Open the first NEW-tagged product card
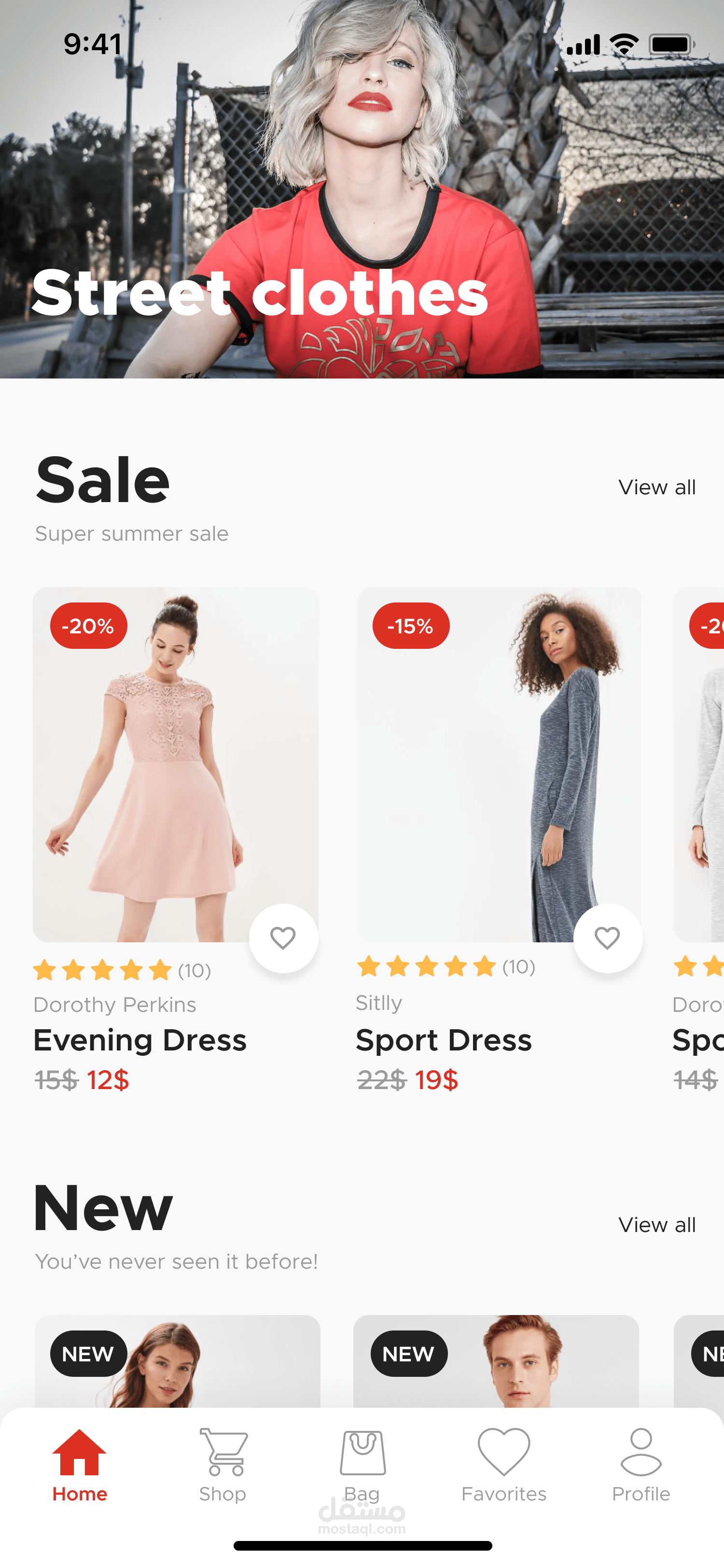724x1568 pixels. pos(177,1362)
